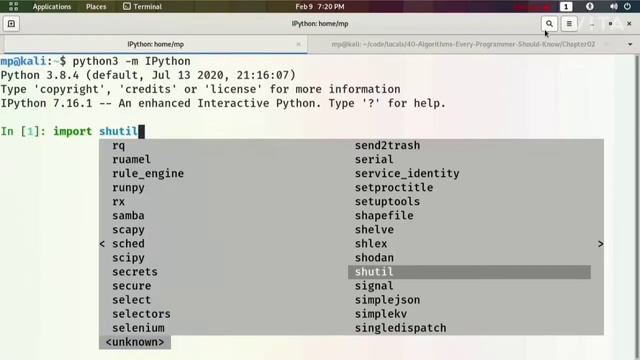Viewport: 640px width, 360px height.
Task: Select 'rq' in completion list
Action: click(x=118, y=146)
